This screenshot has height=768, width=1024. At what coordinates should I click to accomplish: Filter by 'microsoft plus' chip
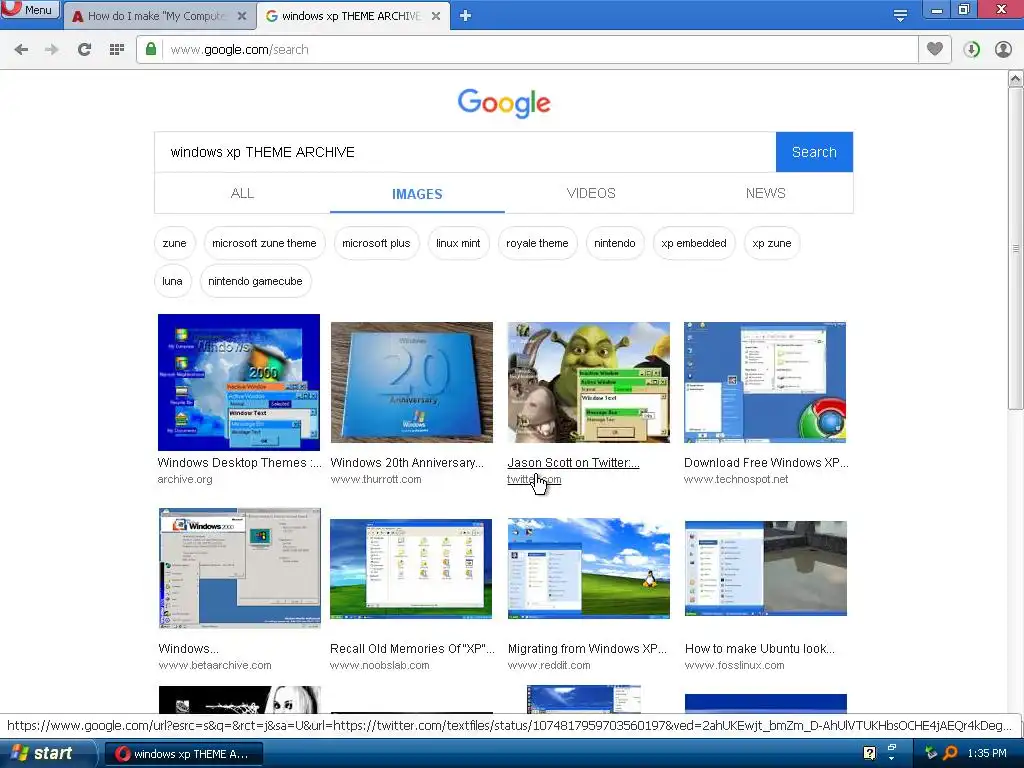tap(376, 243)
